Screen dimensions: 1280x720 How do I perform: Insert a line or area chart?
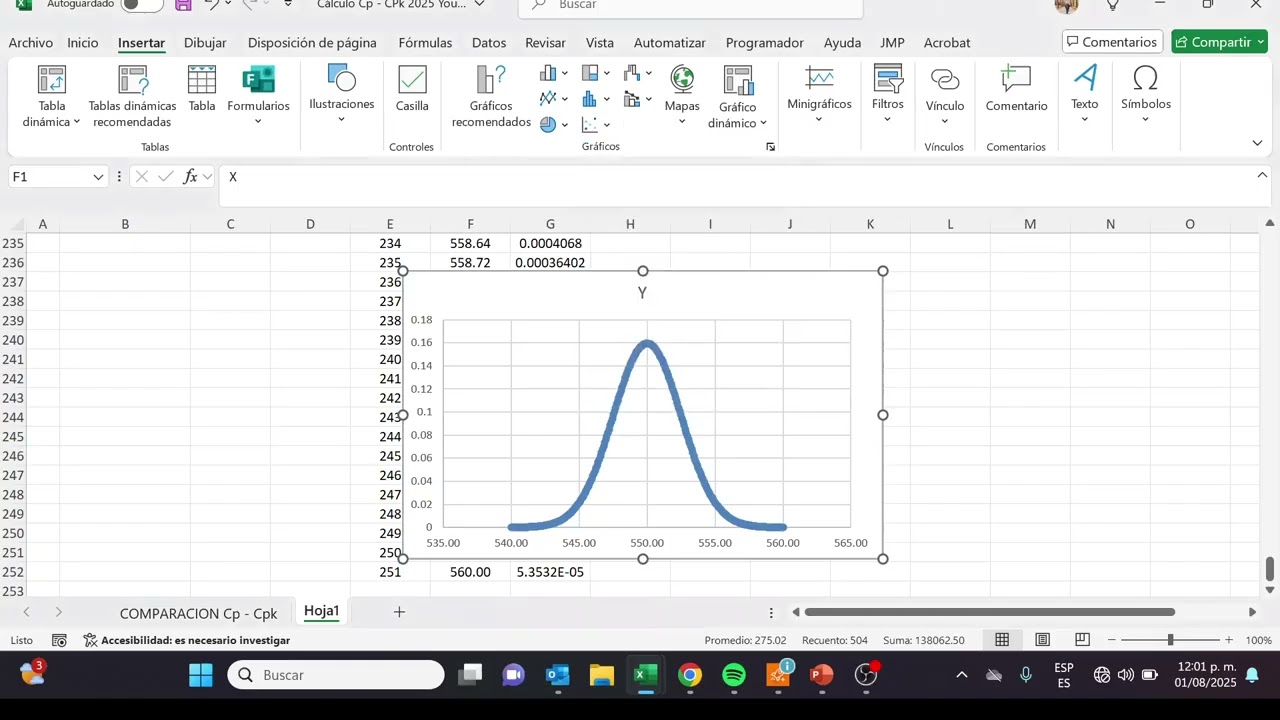pyautogui.click(x=548, y=99)
